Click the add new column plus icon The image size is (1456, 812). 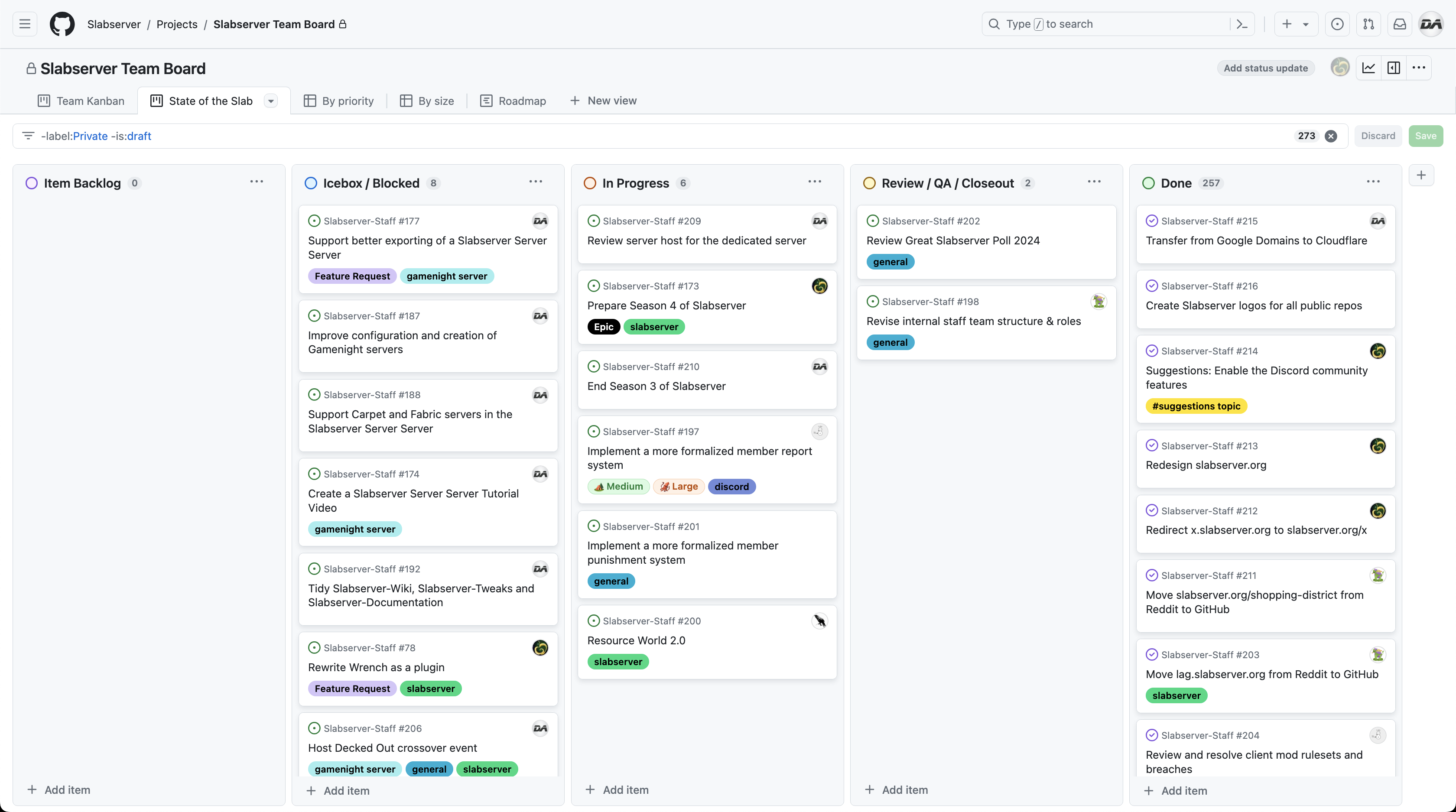coord(1421,175)
